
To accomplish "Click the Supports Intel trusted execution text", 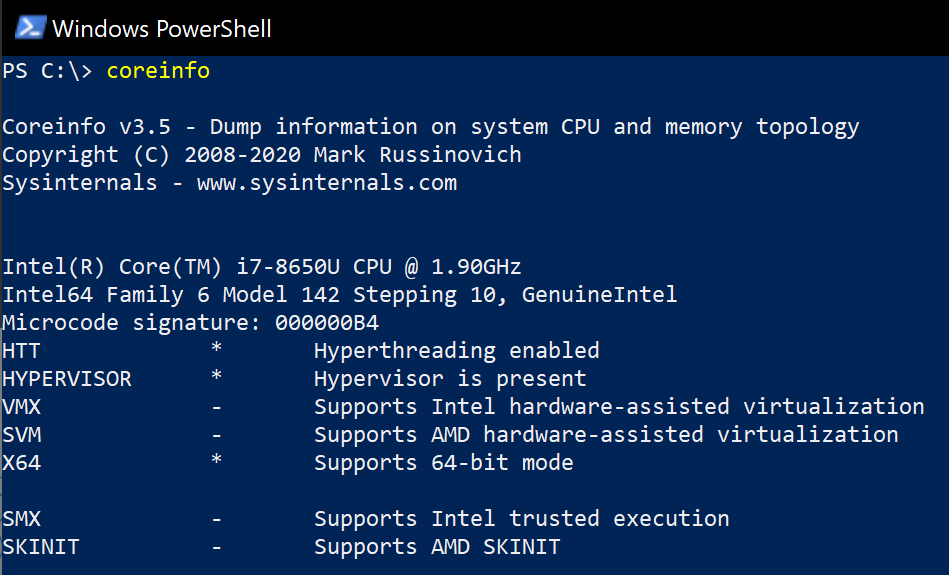I will coord(521,519).
